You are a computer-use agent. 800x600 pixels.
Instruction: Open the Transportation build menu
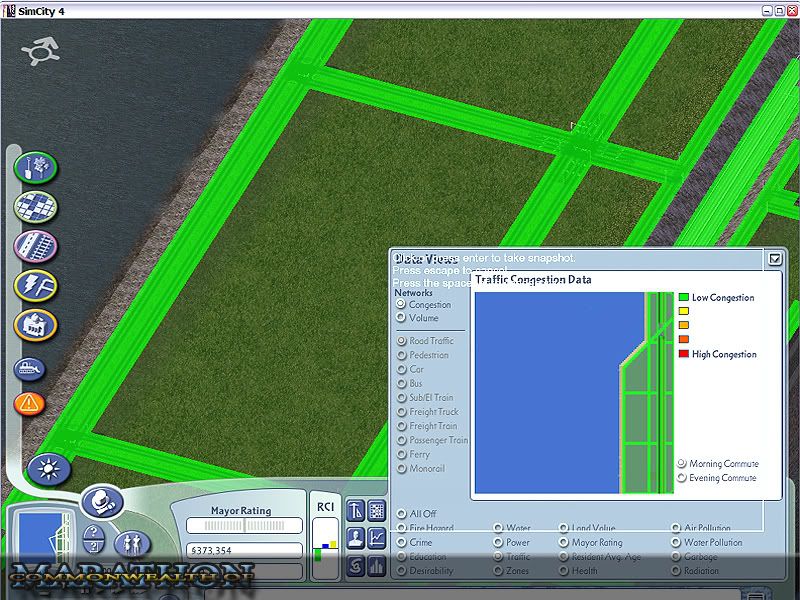[x=35, y=246]
